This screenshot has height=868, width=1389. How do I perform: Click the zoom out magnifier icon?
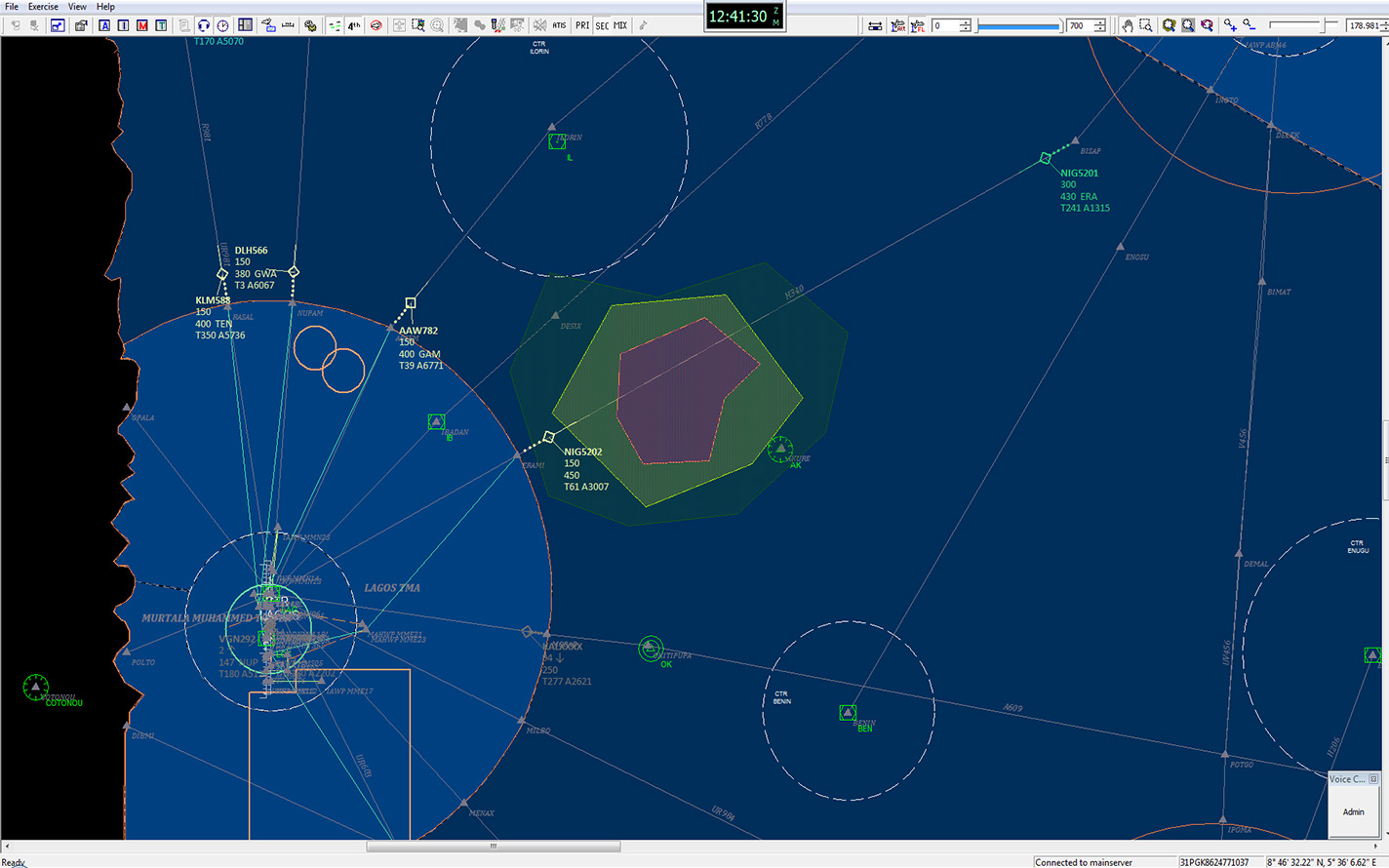pos(1250,25)
